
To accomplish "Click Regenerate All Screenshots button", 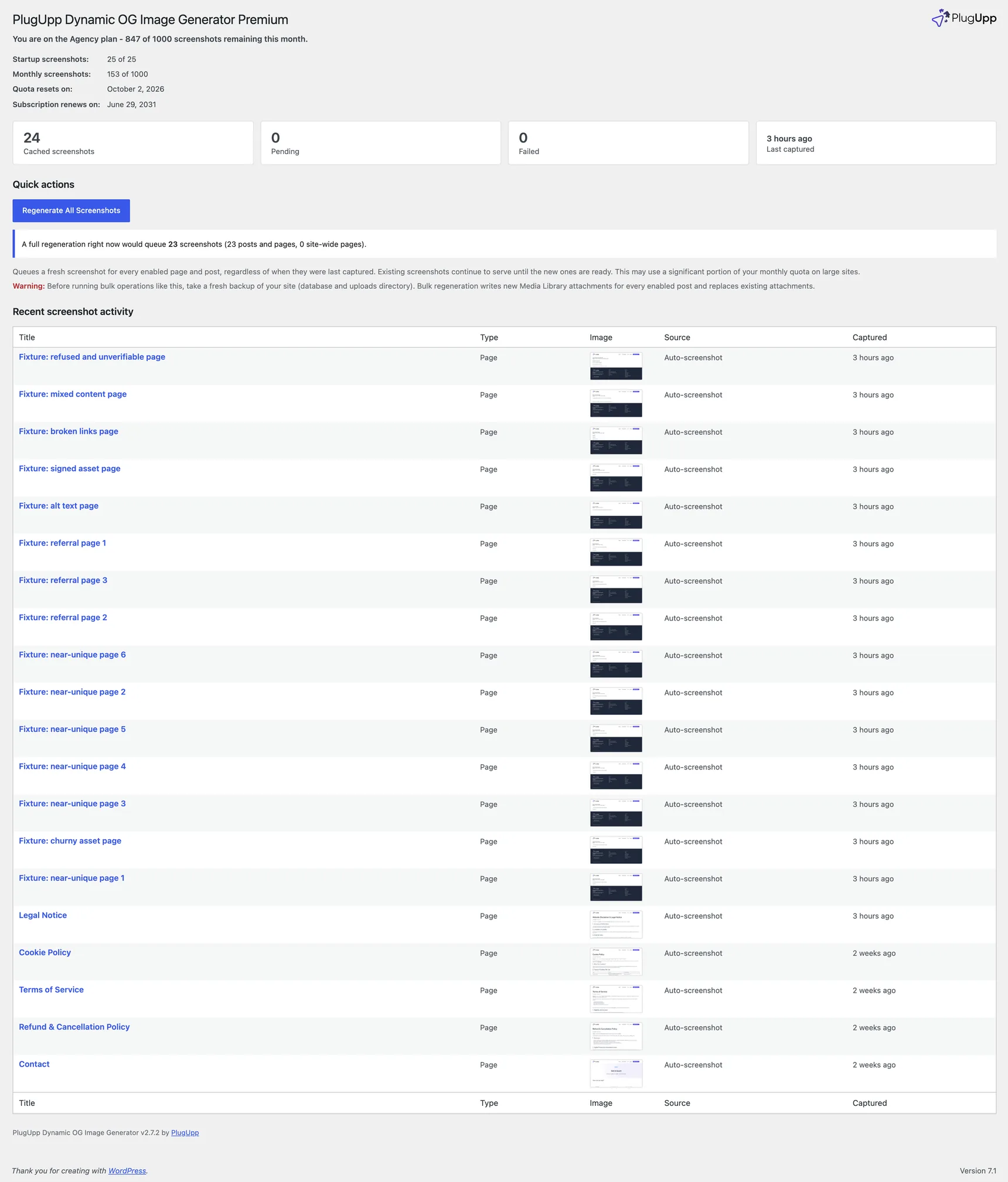I will click(71, 210).
